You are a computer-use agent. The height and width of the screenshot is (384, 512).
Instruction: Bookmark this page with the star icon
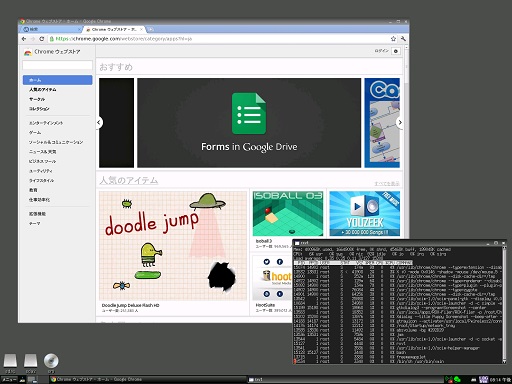coord(393,39)
